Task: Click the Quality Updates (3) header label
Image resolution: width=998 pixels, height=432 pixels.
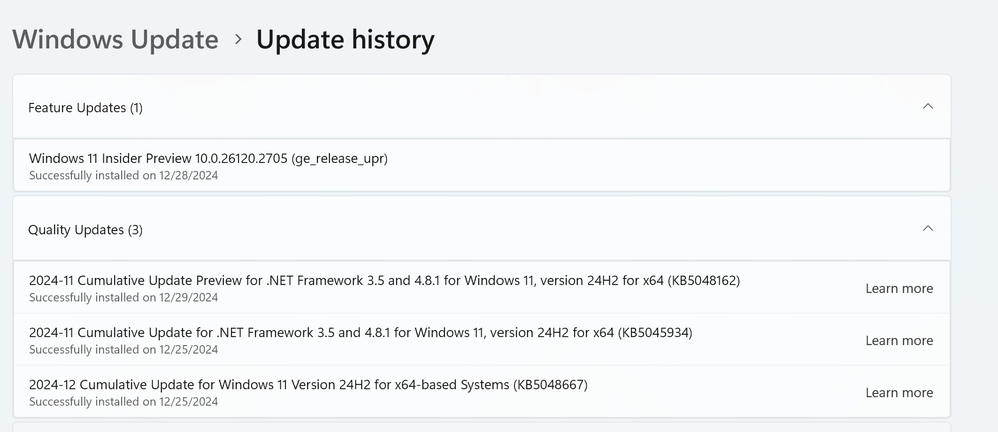Action: 85,230
